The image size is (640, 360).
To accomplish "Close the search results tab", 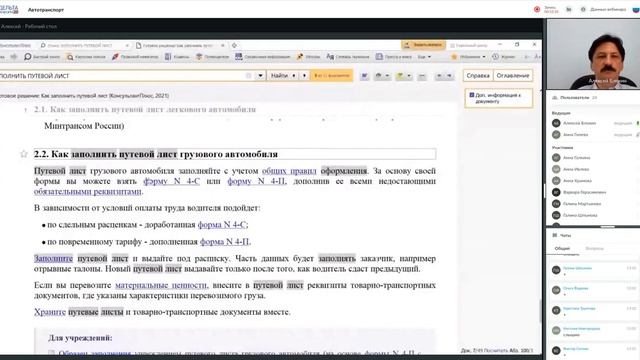I will 127,45.
